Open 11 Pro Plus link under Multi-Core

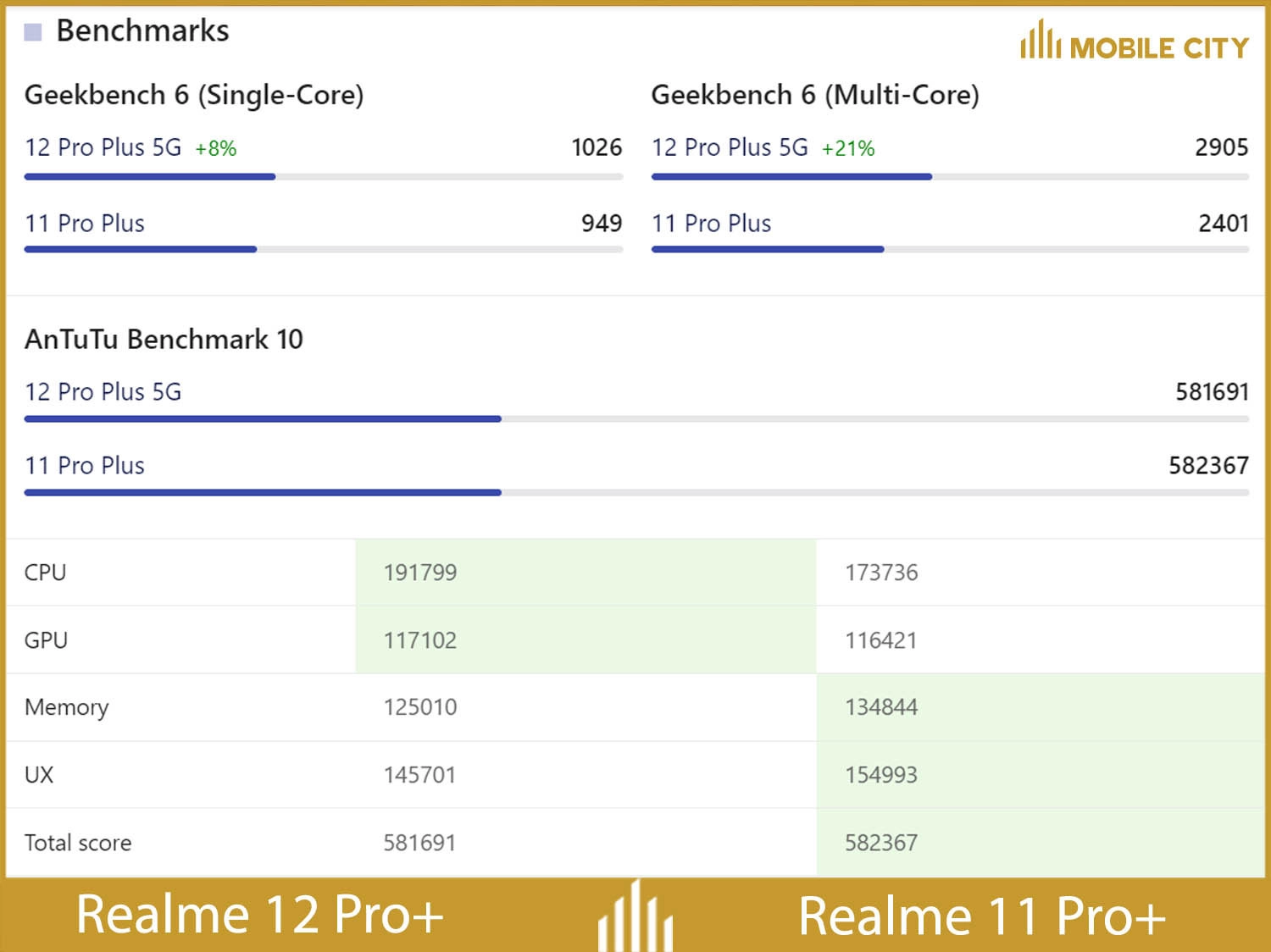click(x=712, y=224)
